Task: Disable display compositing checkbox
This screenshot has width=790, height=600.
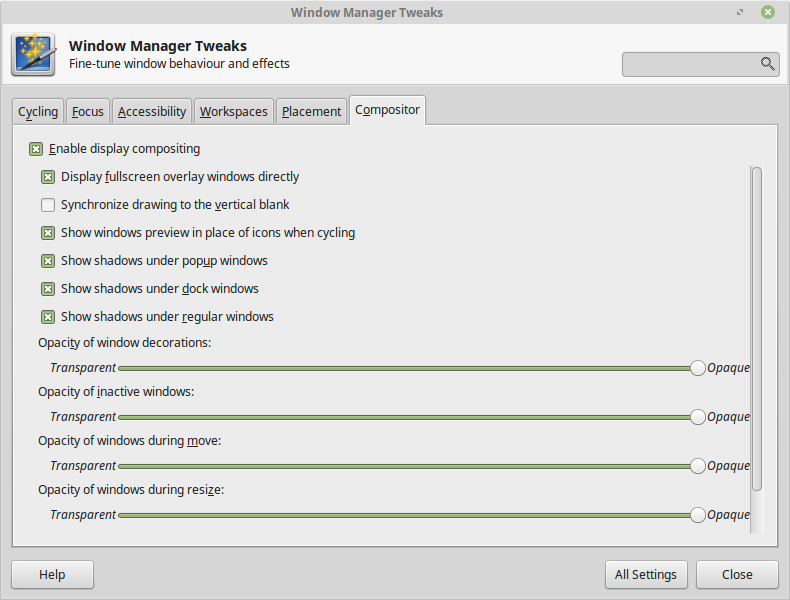Action: point(36,149)
